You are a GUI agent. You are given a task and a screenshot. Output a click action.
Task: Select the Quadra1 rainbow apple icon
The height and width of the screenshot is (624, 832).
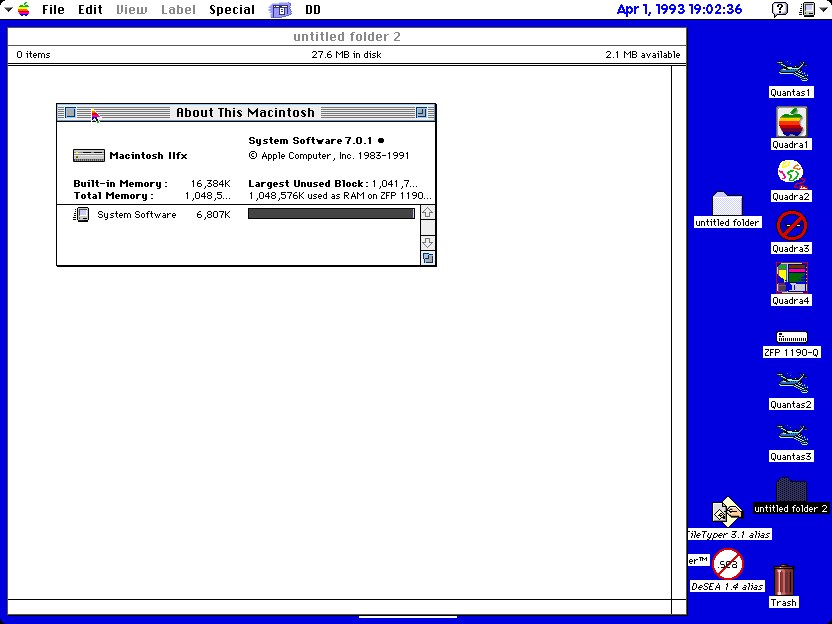click(791, 122)
